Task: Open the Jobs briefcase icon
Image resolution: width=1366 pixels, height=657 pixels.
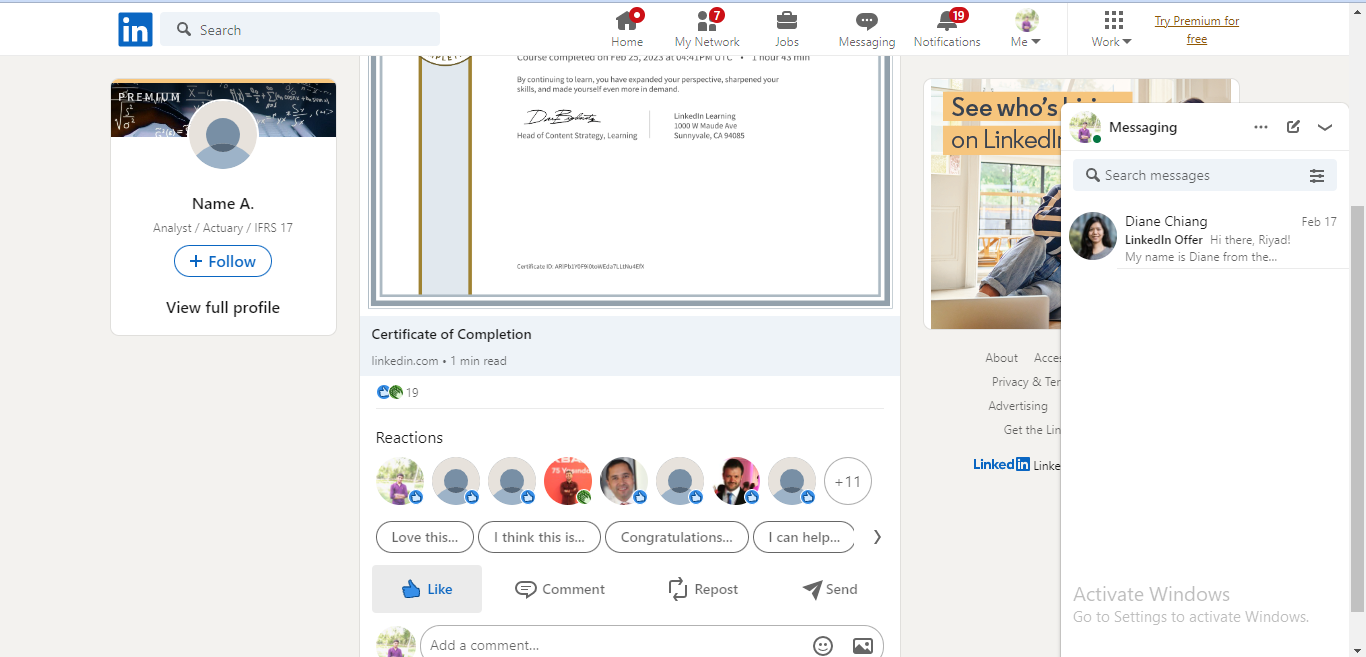Action: (787, 29)
